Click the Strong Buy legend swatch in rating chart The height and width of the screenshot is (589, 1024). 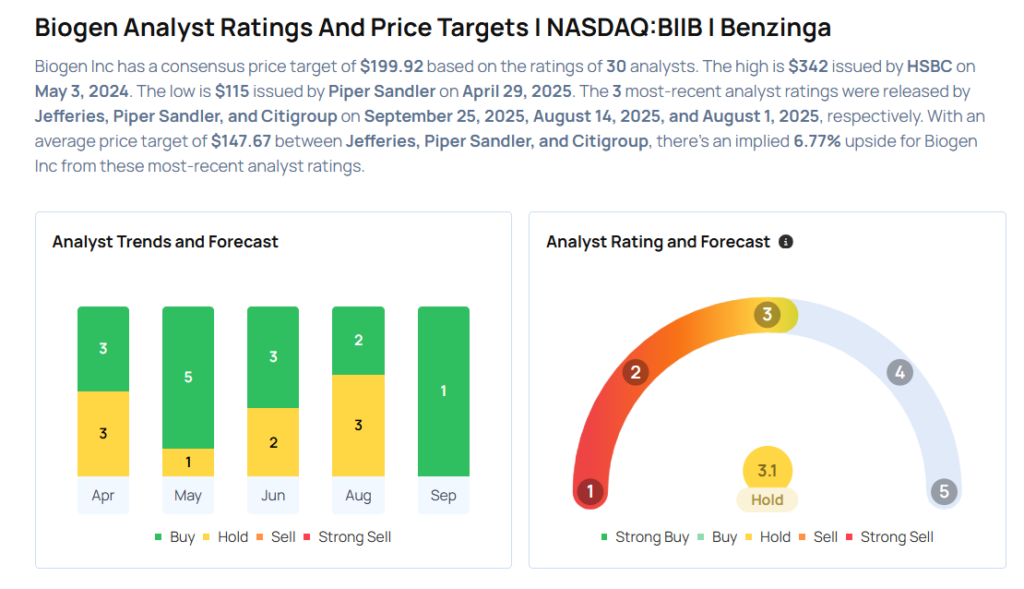click(x=604, y=537)
